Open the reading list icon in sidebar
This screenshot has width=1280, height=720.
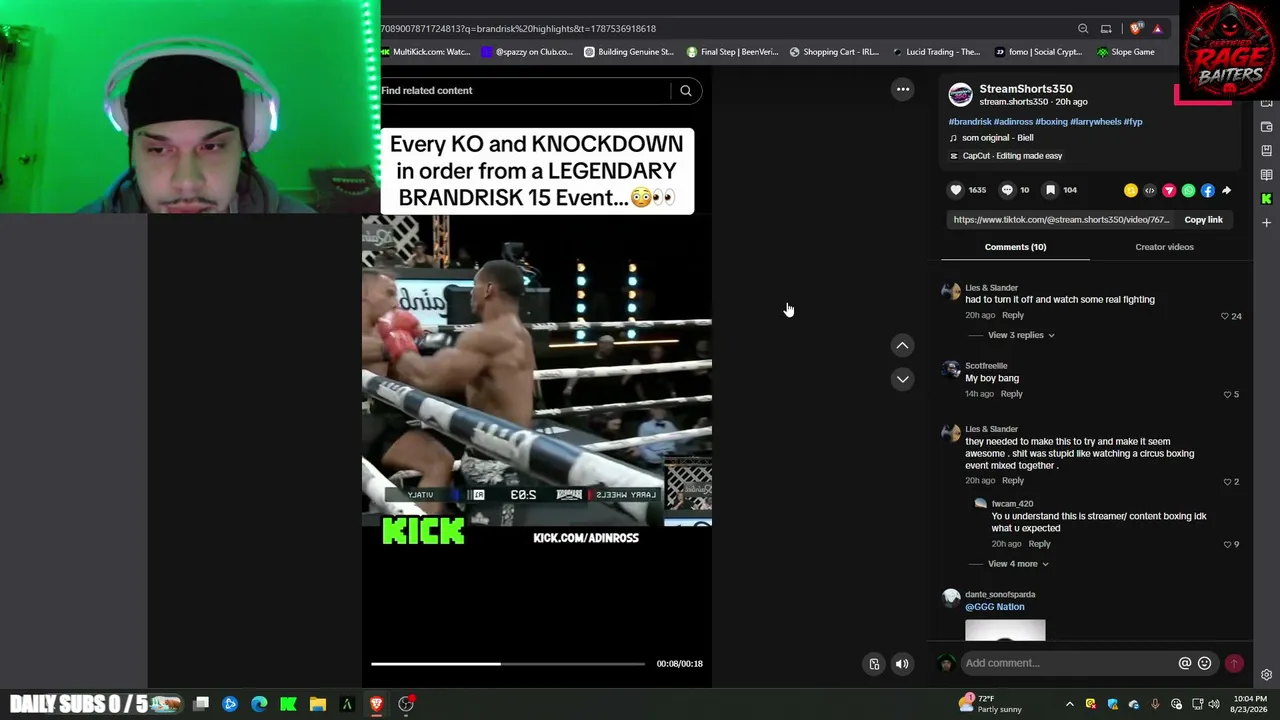point(1267,175)
